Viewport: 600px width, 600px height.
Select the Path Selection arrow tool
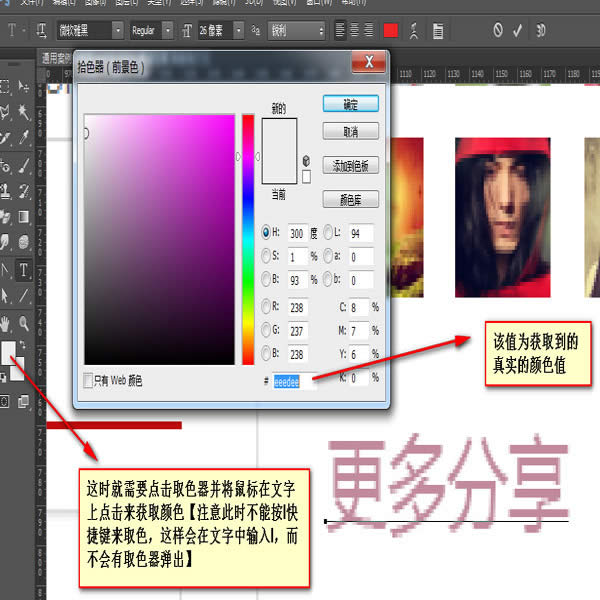5,296
